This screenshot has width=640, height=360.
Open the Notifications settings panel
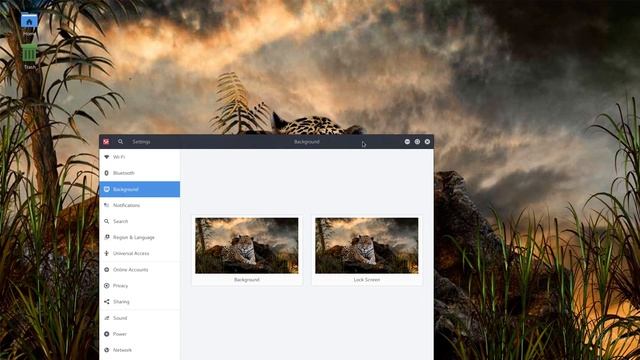point(140,205)
